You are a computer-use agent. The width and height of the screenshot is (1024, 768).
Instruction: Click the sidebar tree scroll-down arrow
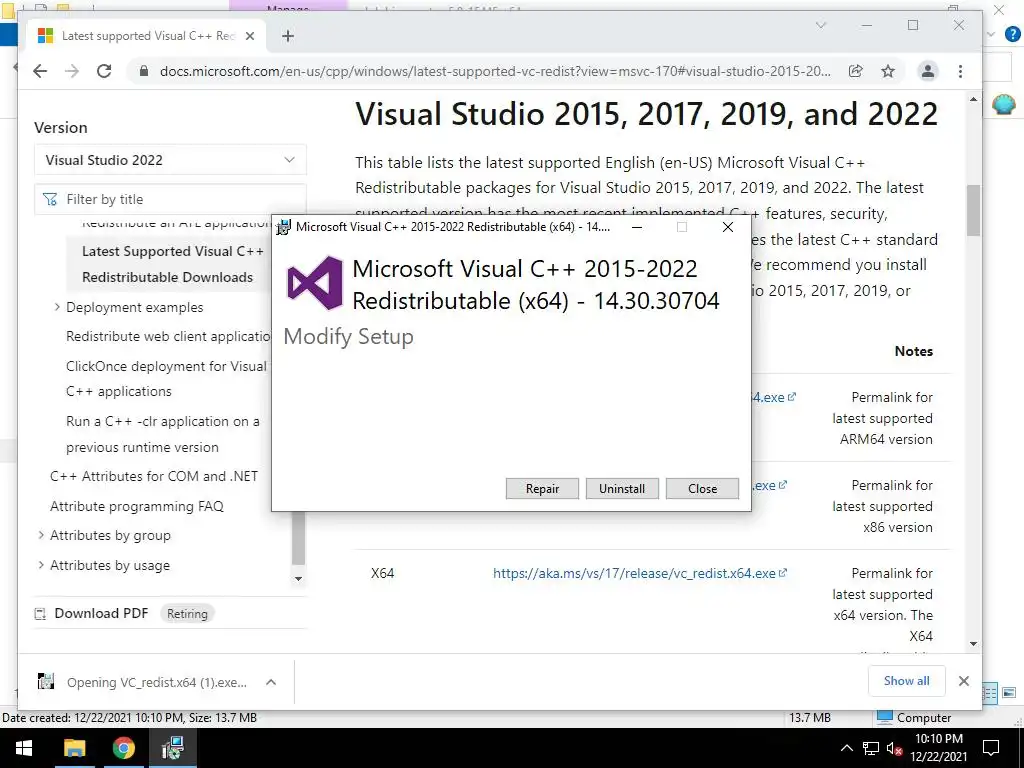pyautogui.click(x=298, y=578)
